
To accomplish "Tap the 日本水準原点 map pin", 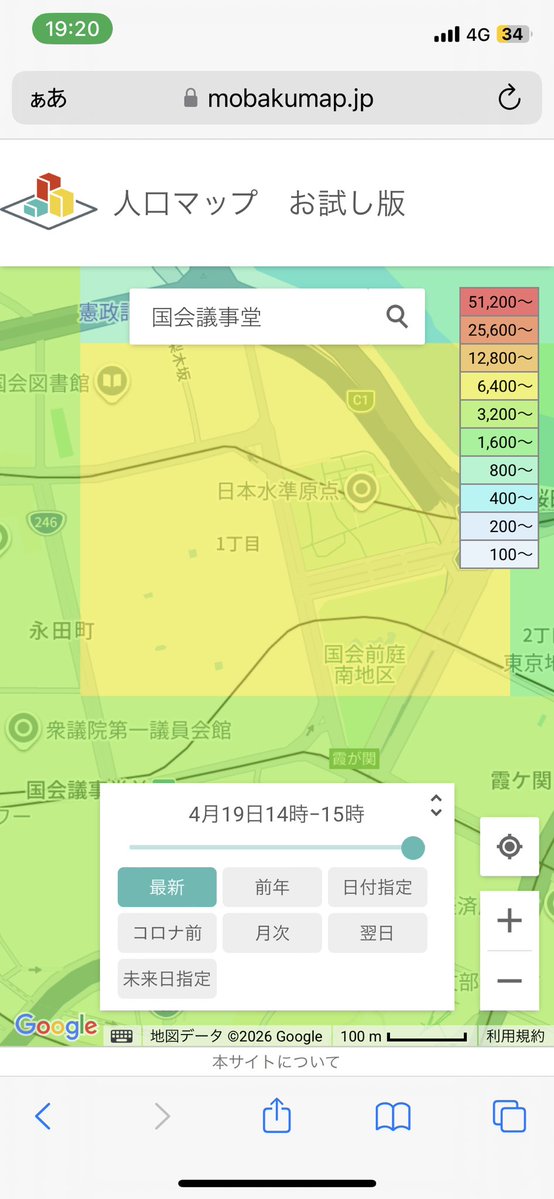I will tap(361, 490).
